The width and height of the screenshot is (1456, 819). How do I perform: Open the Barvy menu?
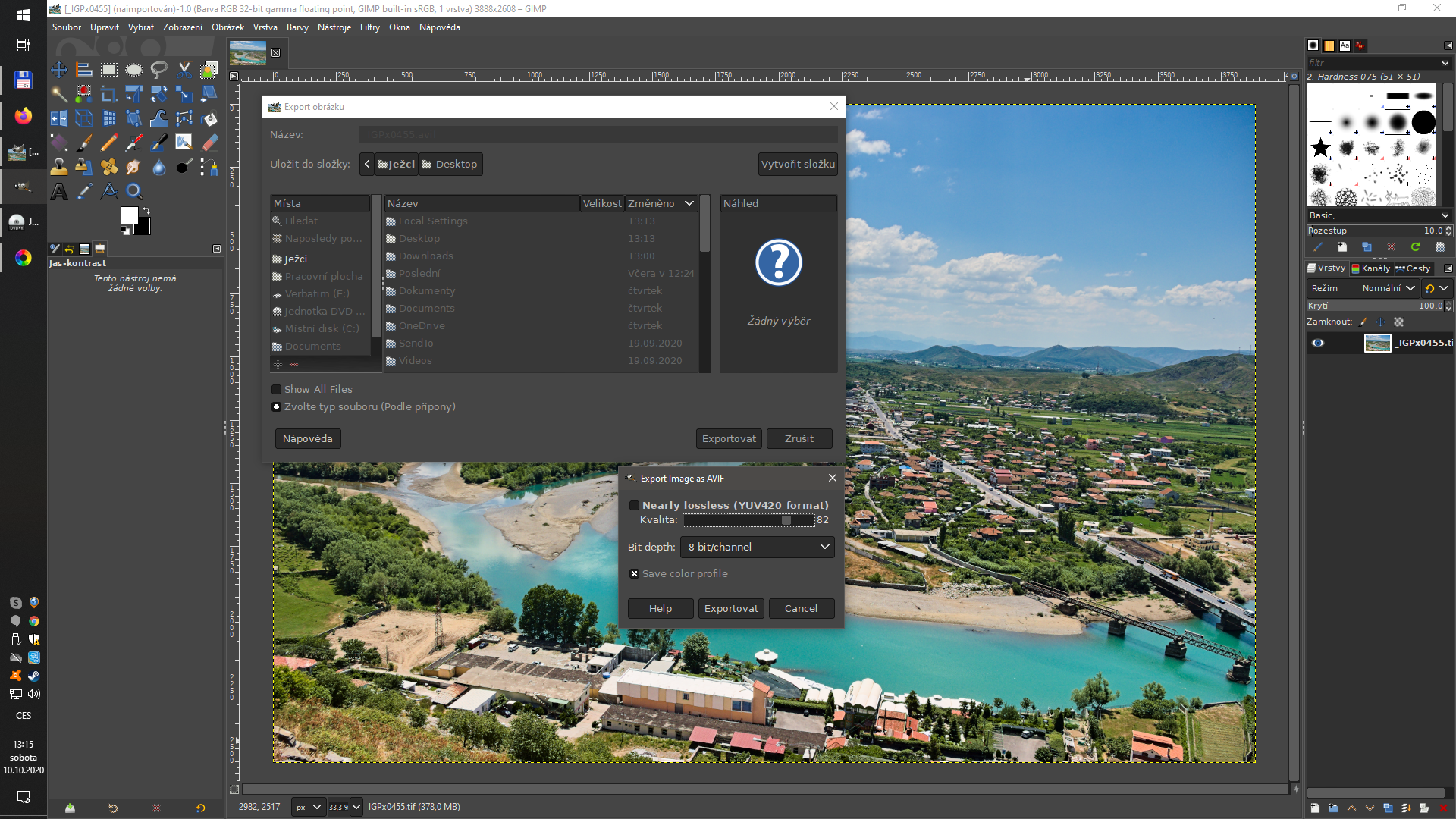297,27
